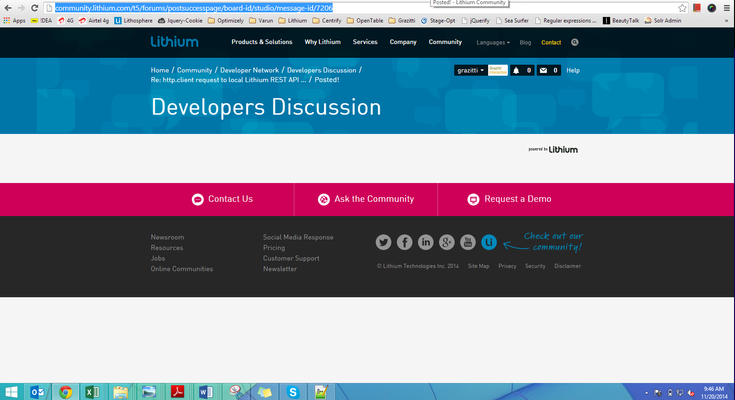Open Skype from the taskbar

(x=293, y=392)
